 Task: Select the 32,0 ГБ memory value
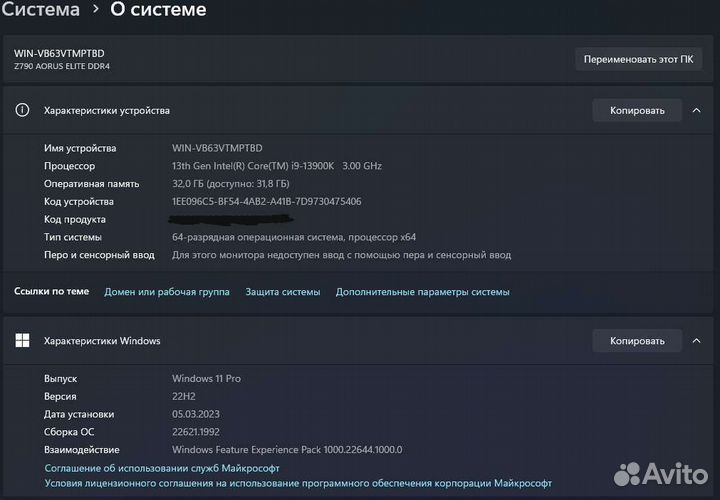click(x=231, y=184)
